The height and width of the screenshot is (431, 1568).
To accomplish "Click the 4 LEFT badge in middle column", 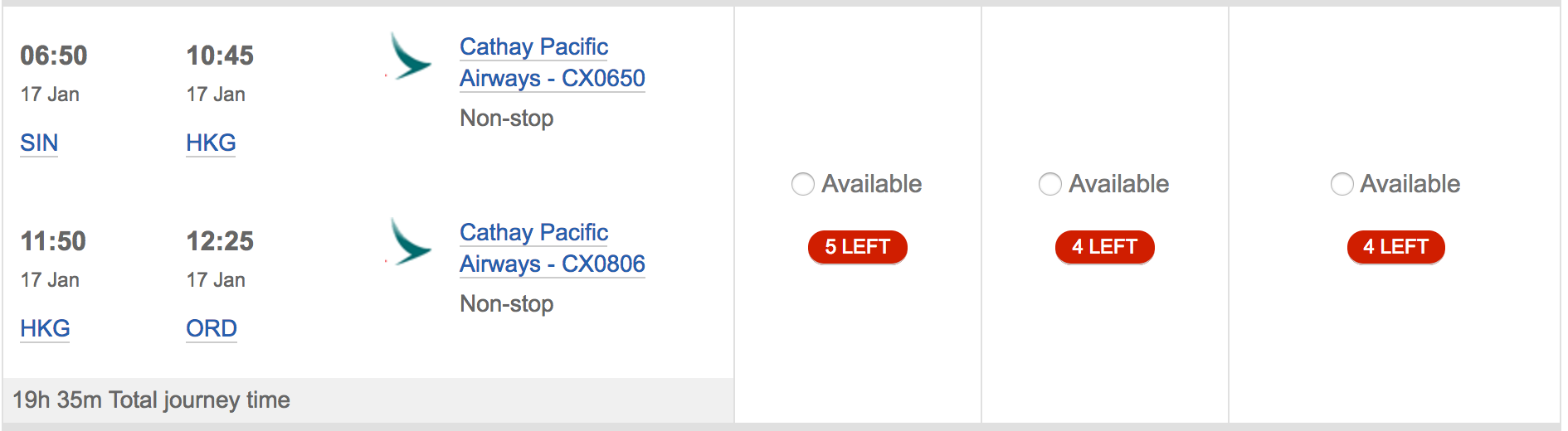I will [1104, 247].
